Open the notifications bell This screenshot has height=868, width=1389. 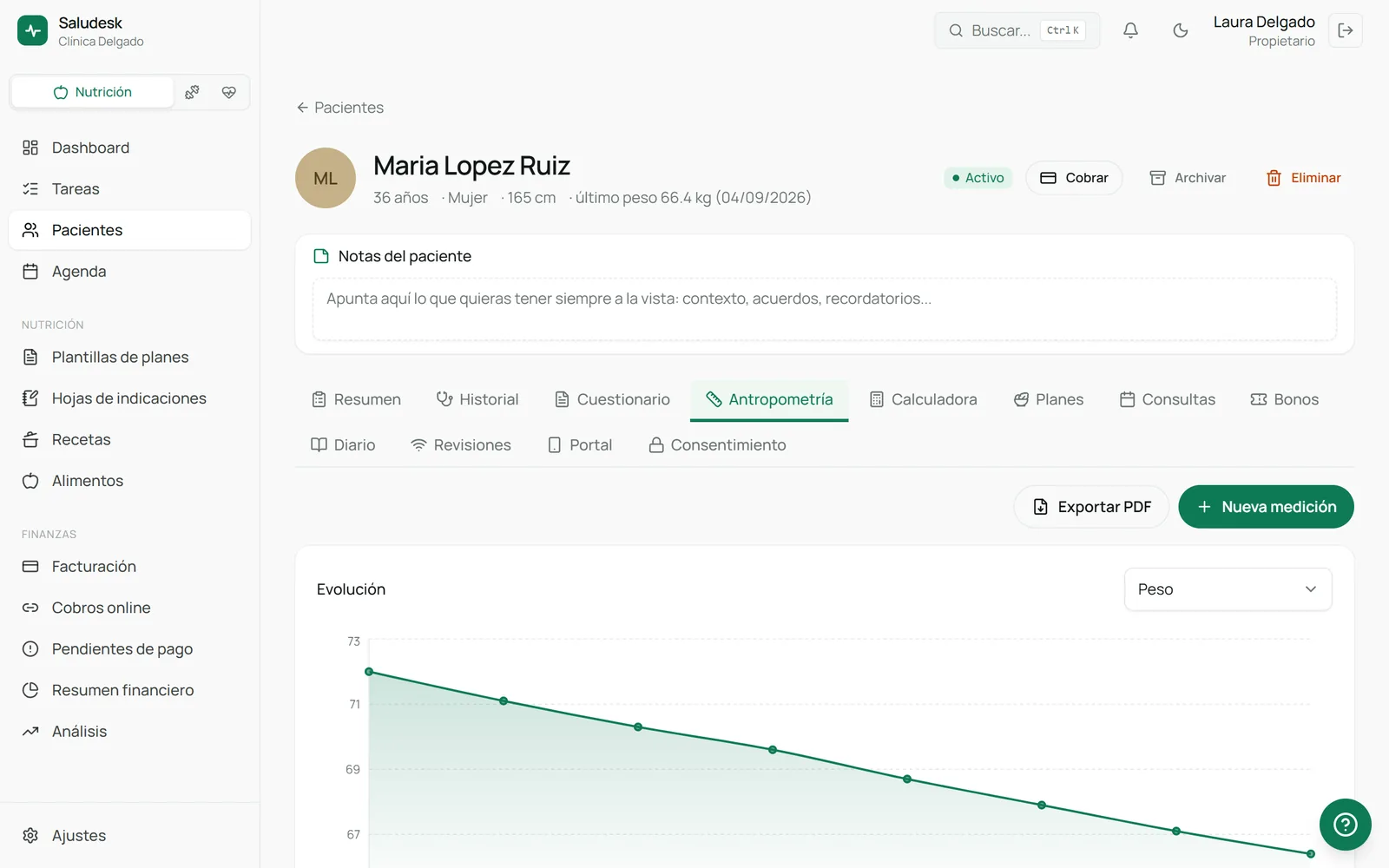coord(1130,30)
